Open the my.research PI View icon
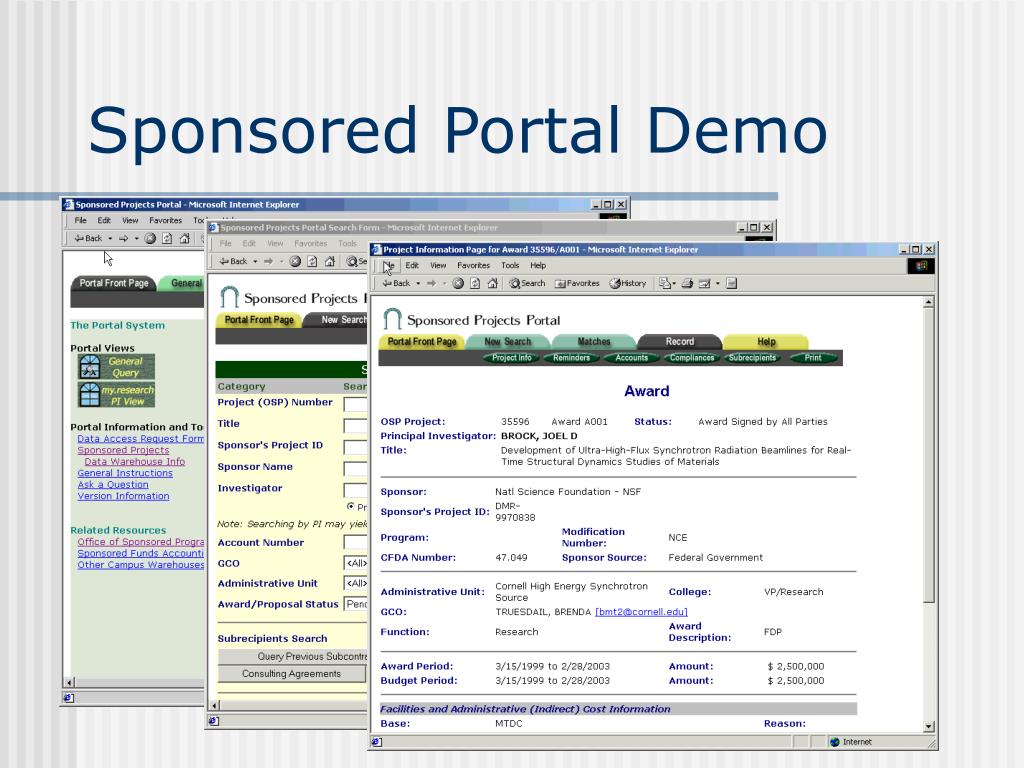 coord(116,395)
